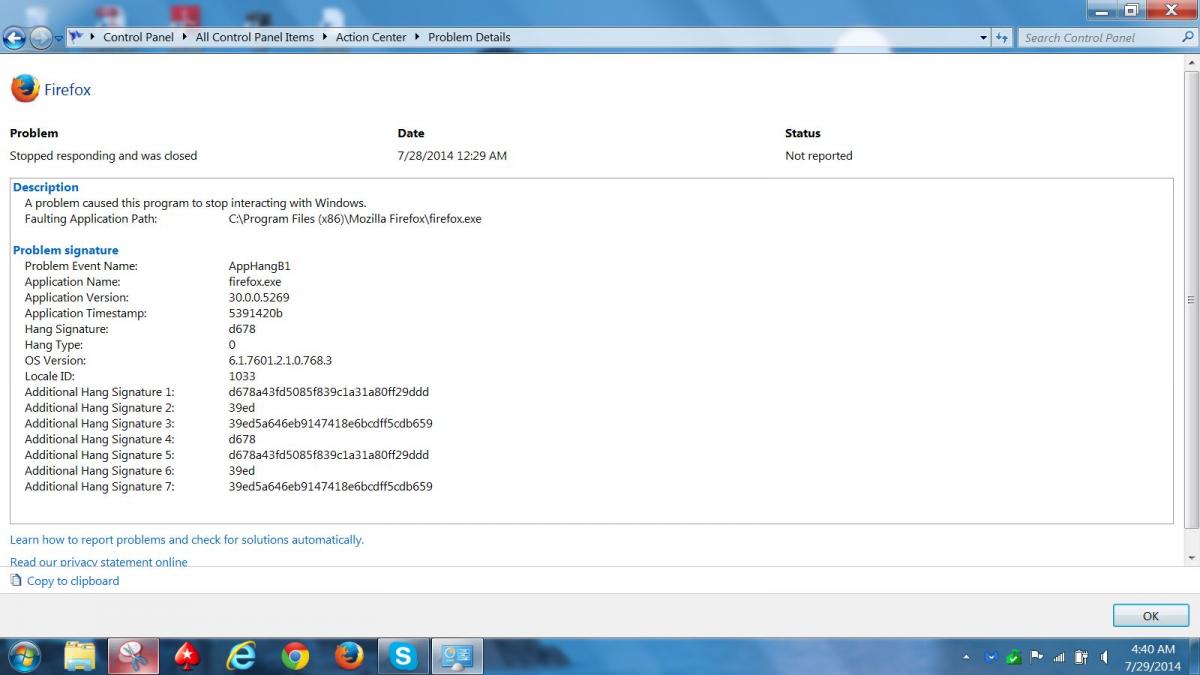Viewport: 1200px width, 675px height.
Task: Select the Control Panel taskbar window
Action: pos(458,656)
